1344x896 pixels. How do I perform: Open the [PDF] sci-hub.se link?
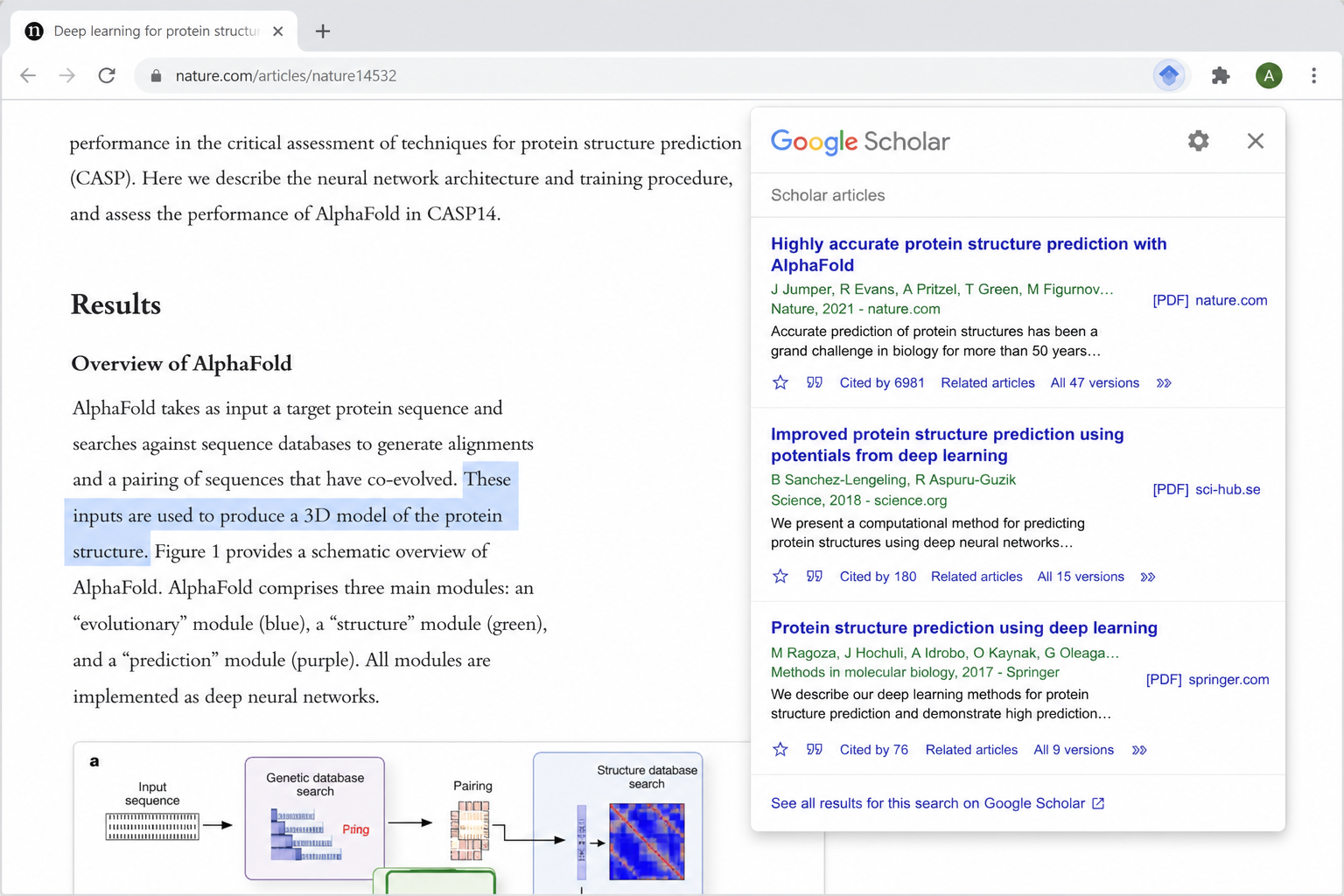click(1207, 489)
